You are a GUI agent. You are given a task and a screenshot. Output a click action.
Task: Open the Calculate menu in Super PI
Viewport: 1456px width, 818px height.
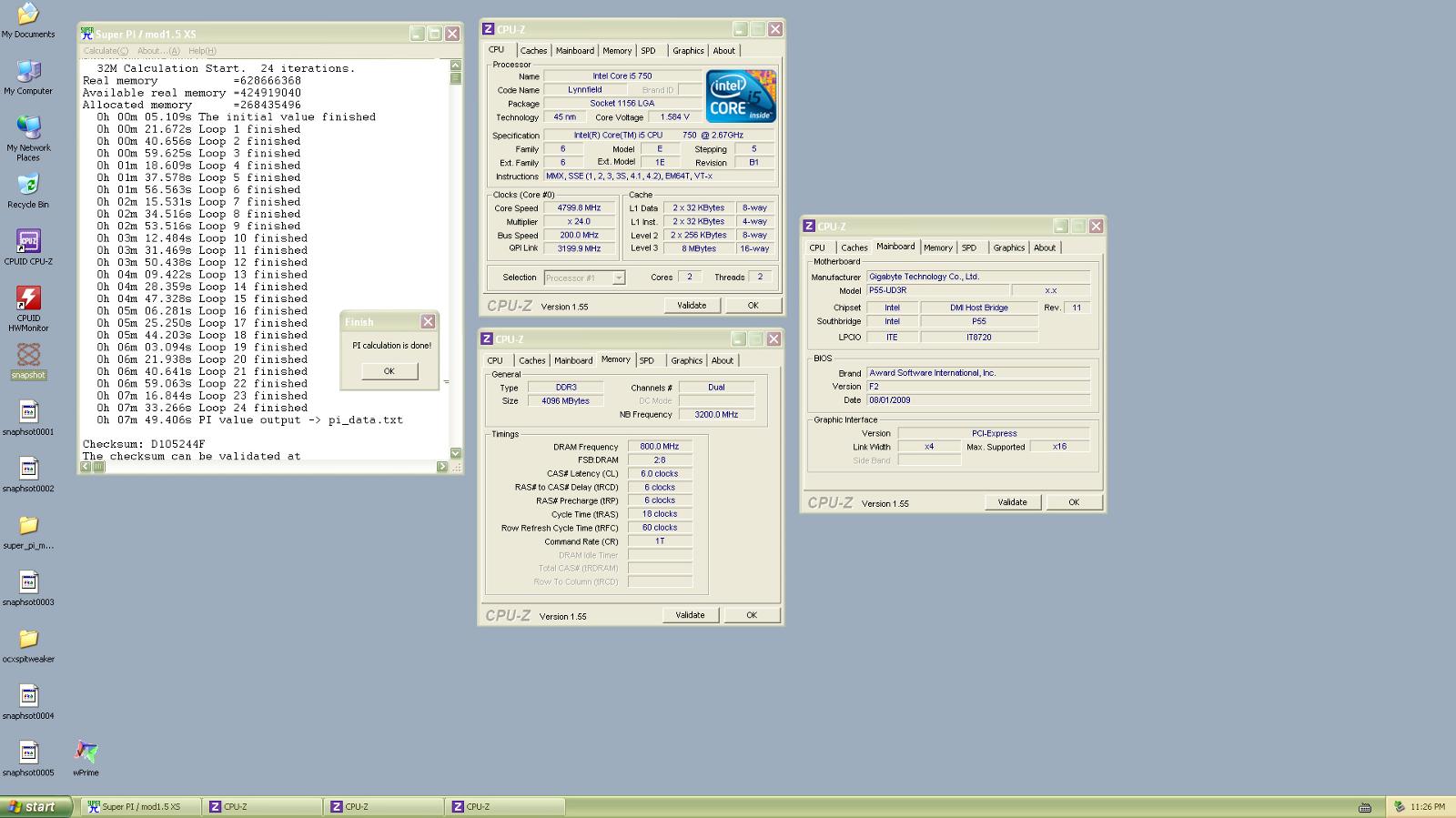click(x=106, y=51)
